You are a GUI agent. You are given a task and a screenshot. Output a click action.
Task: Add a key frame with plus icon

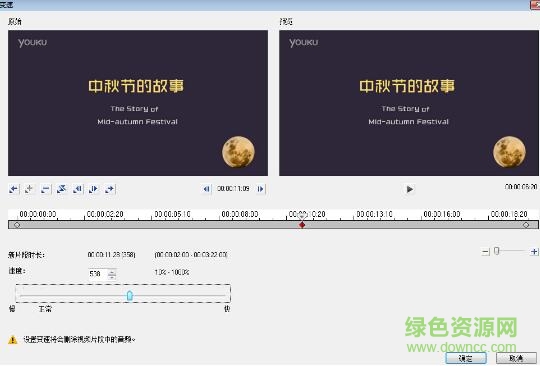point(30,189)
